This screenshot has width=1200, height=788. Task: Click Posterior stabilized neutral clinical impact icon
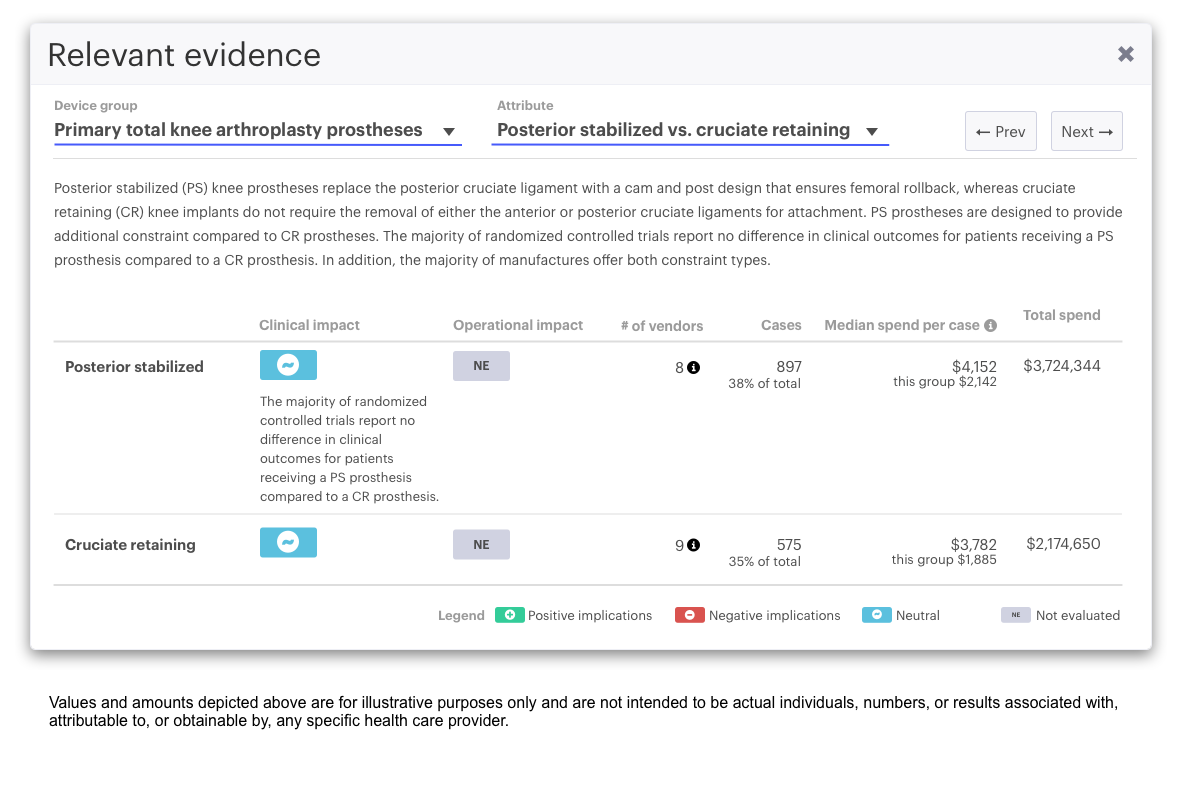[x=288, y=366]
